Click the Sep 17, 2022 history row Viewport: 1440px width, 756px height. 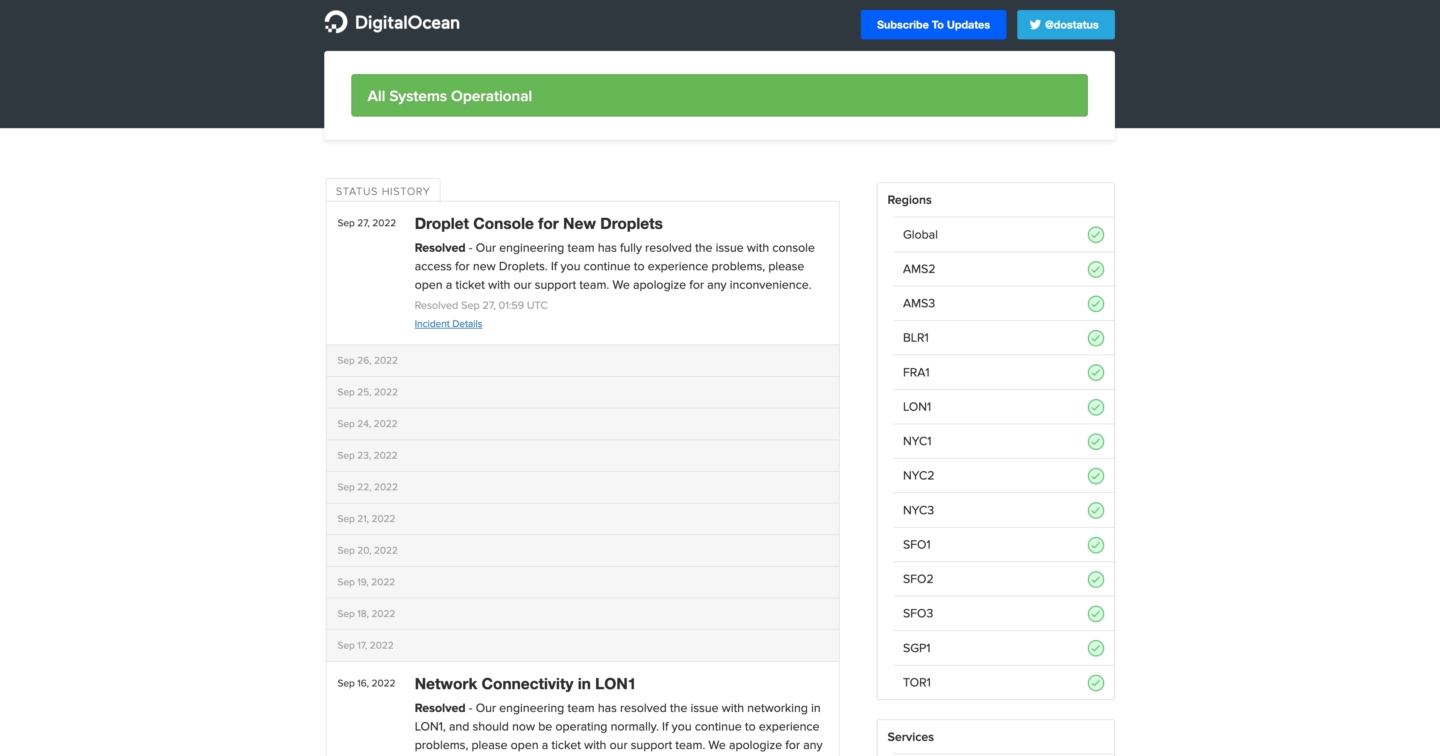583,645
